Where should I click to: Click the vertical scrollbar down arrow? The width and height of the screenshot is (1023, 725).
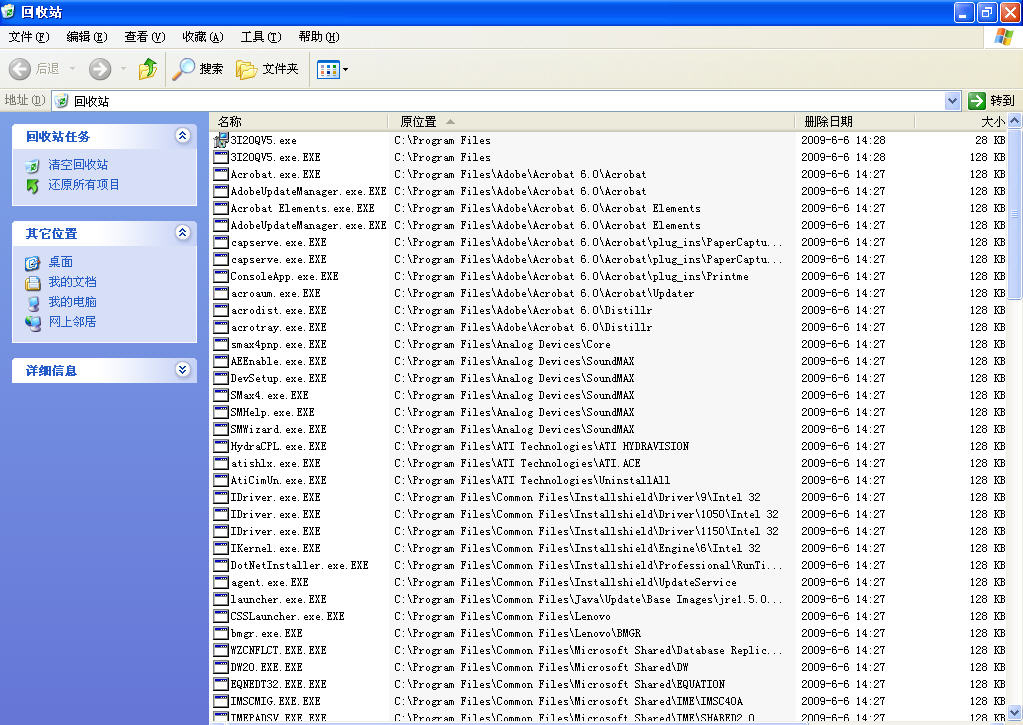[x=1015, y=712]
